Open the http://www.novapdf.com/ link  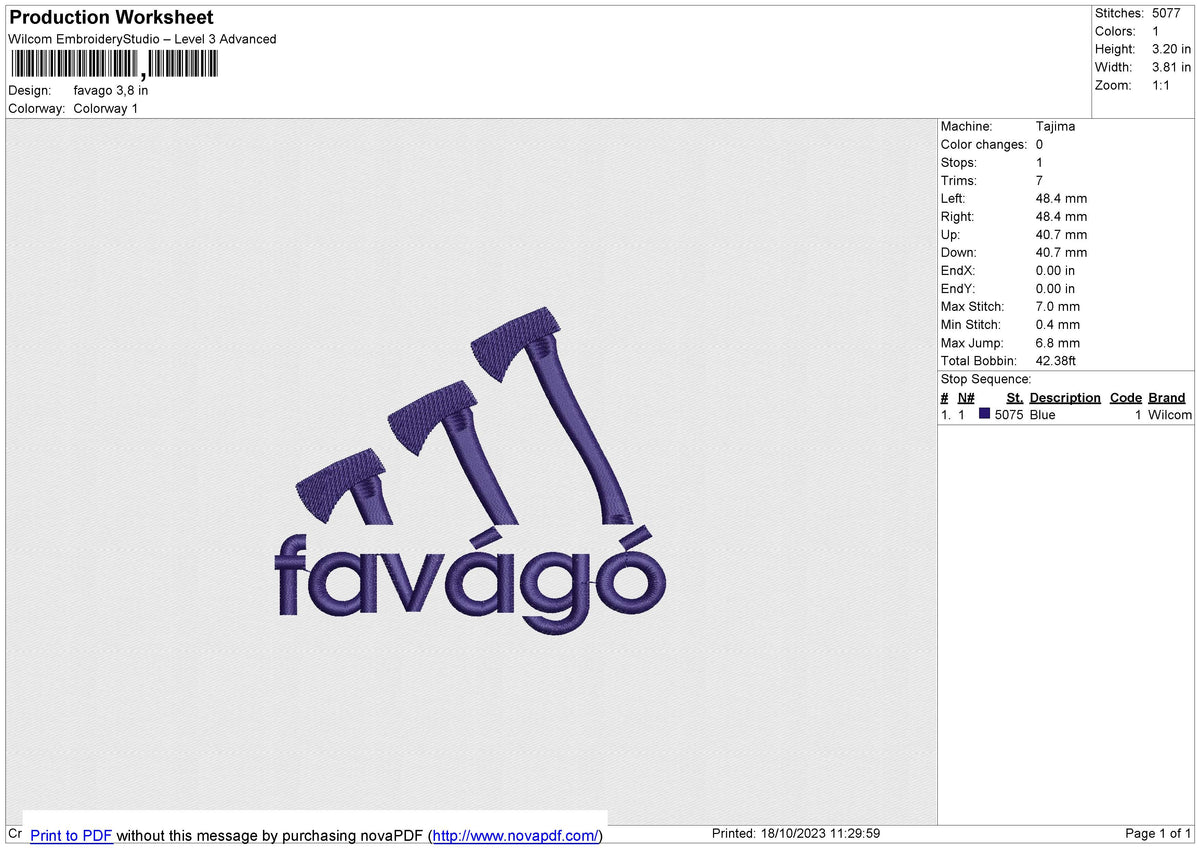[x=516, y=835]
